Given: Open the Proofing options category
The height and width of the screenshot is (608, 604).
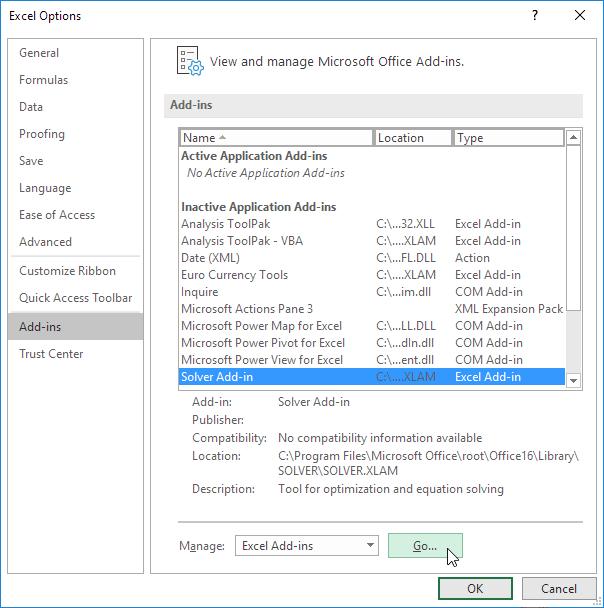Looking at the screenshot, I should pos(76,134).
